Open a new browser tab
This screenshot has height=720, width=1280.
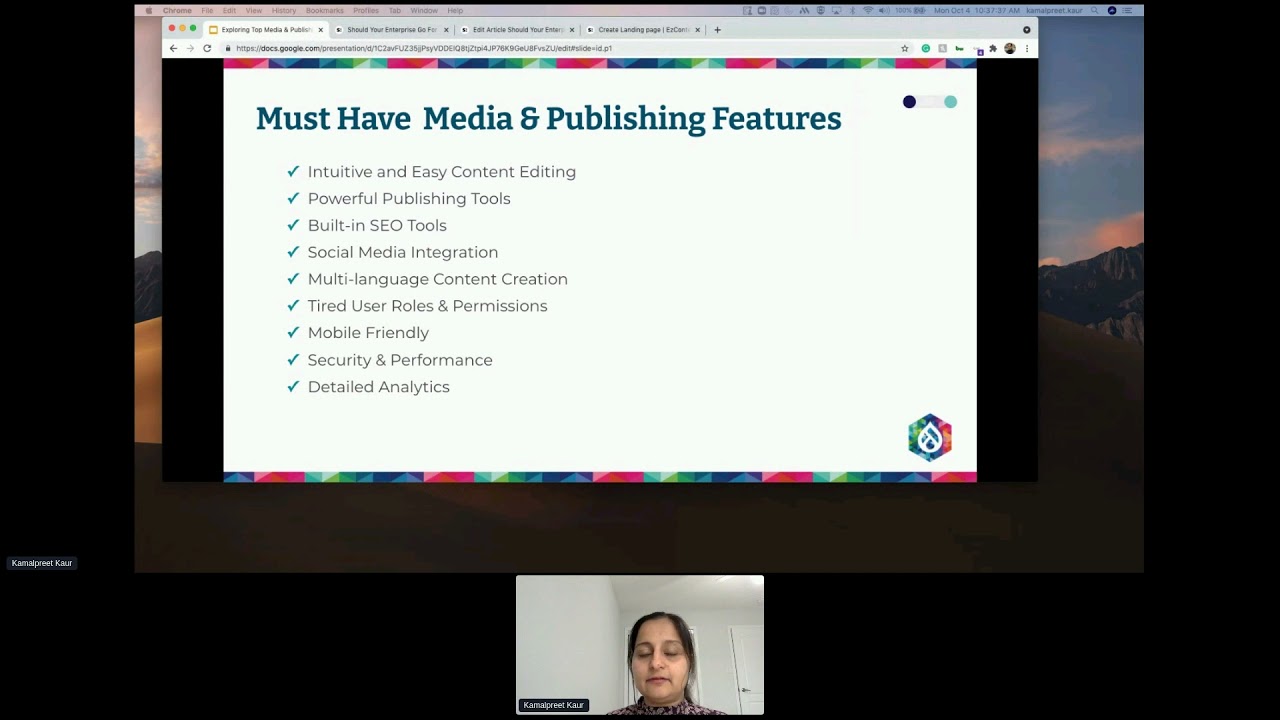pyautogui.click(x=717, y=30)
